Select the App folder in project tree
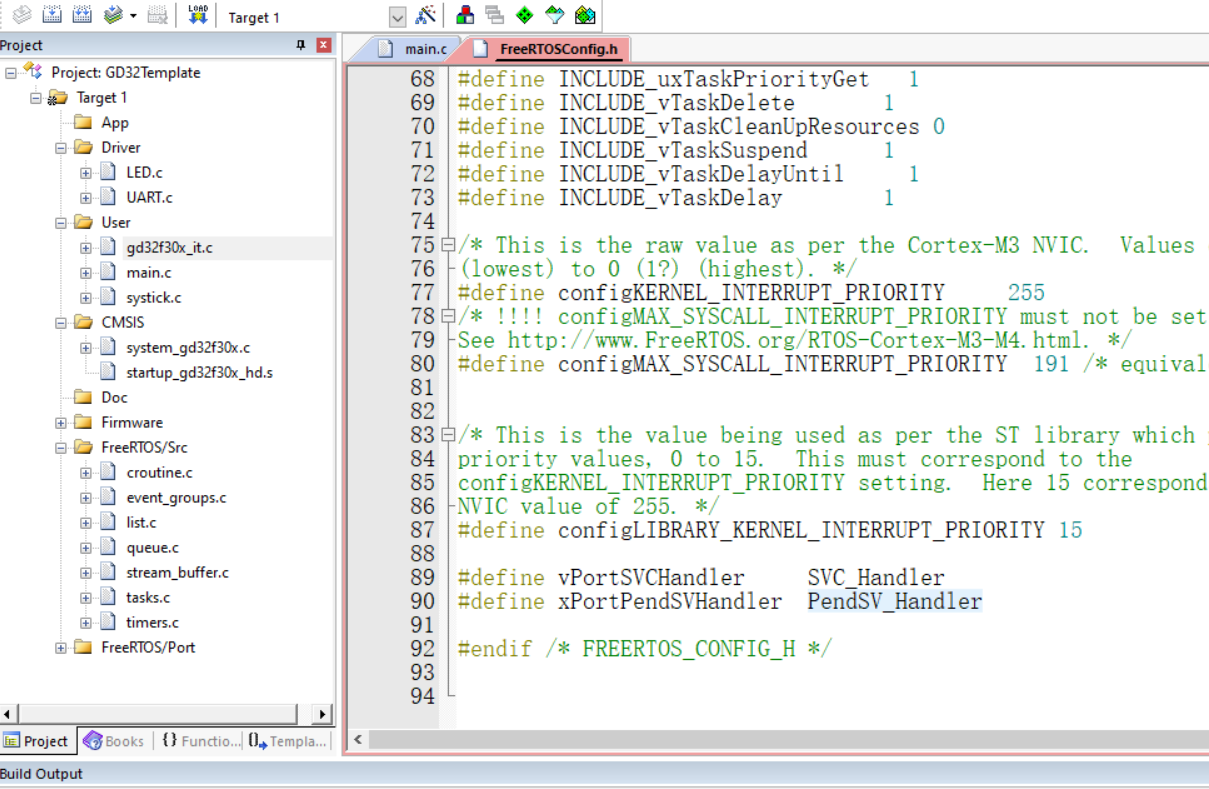This screenshot has height=789, width=1209. [x=115, y=122]
